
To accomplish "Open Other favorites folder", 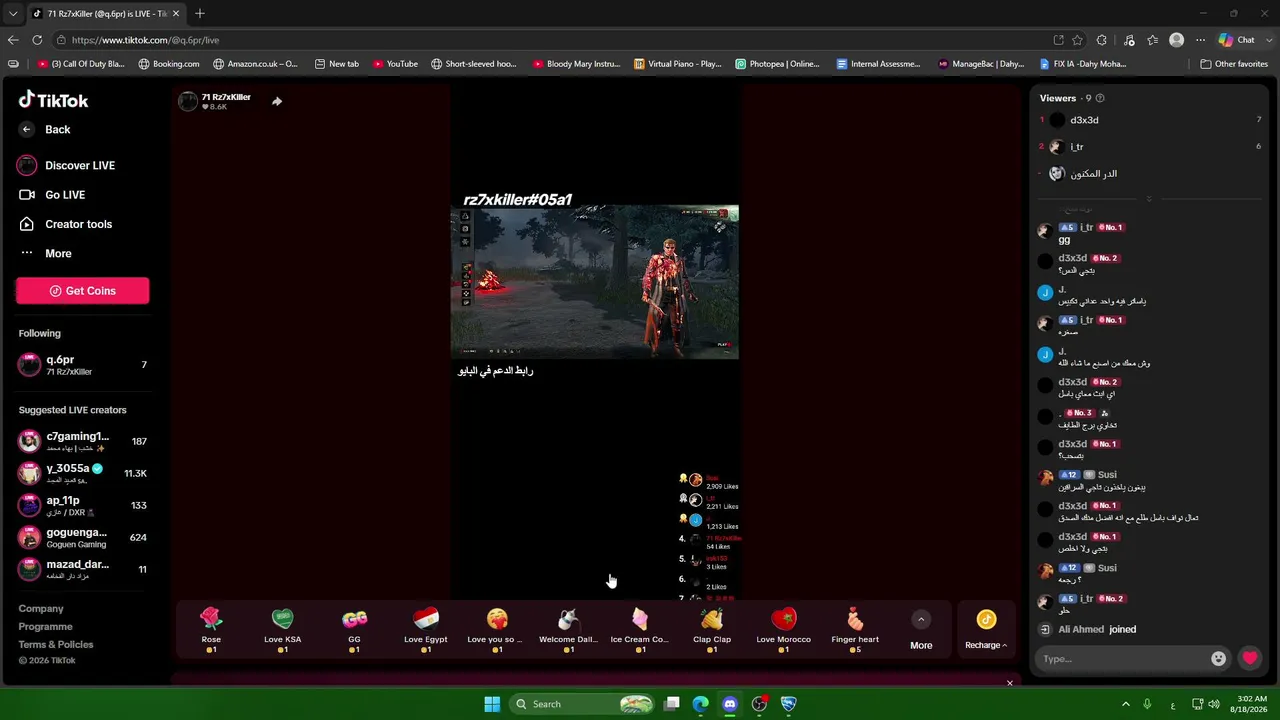I will coord(1234,64).
